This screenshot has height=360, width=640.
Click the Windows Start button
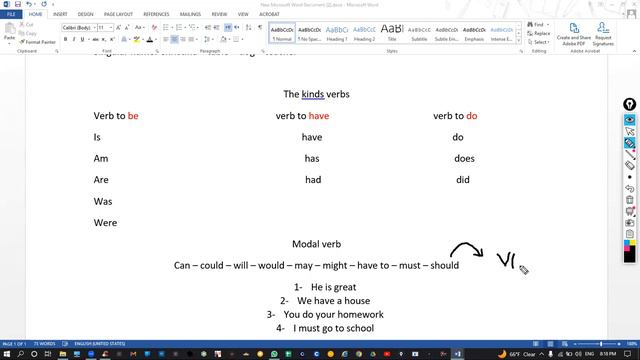coord(7,354)
